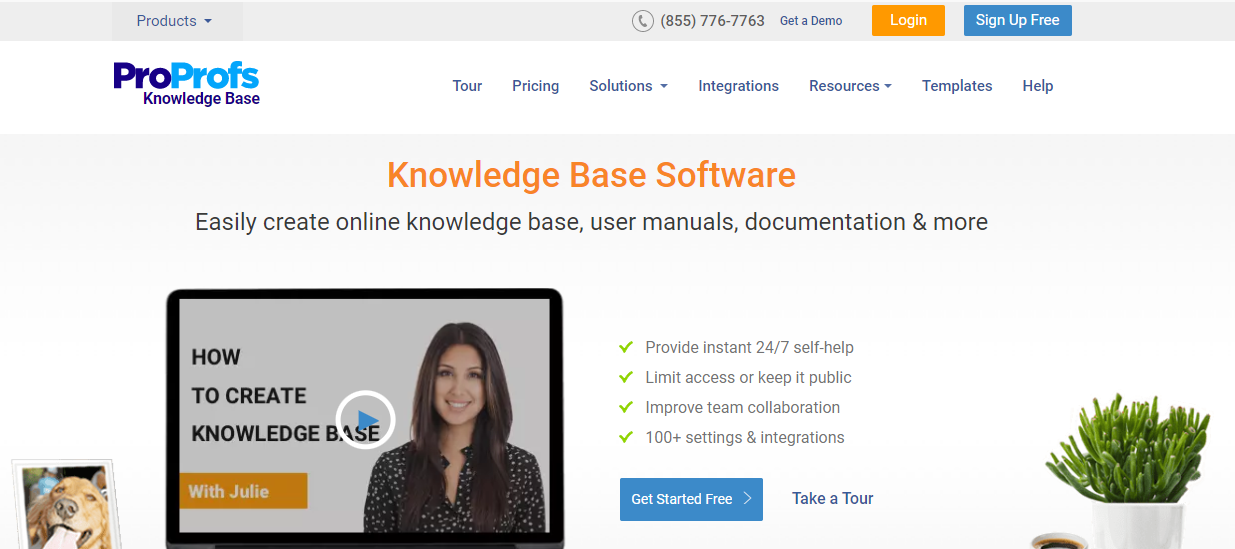Image resolution: width=1235 pixels, height=549 pixels.
Task: Click the 'With Julie' orange label
Action: (x=243, y=491)
